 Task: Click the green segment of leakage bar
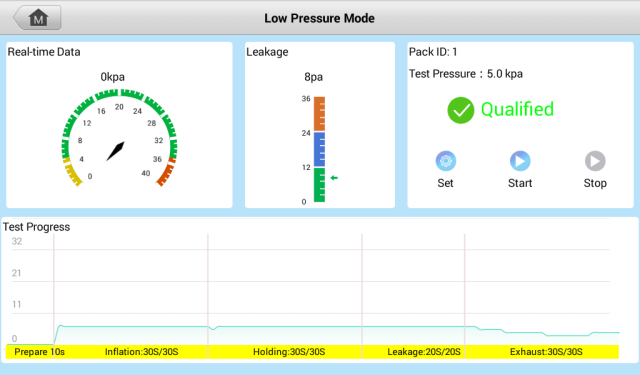pos(319,184)
